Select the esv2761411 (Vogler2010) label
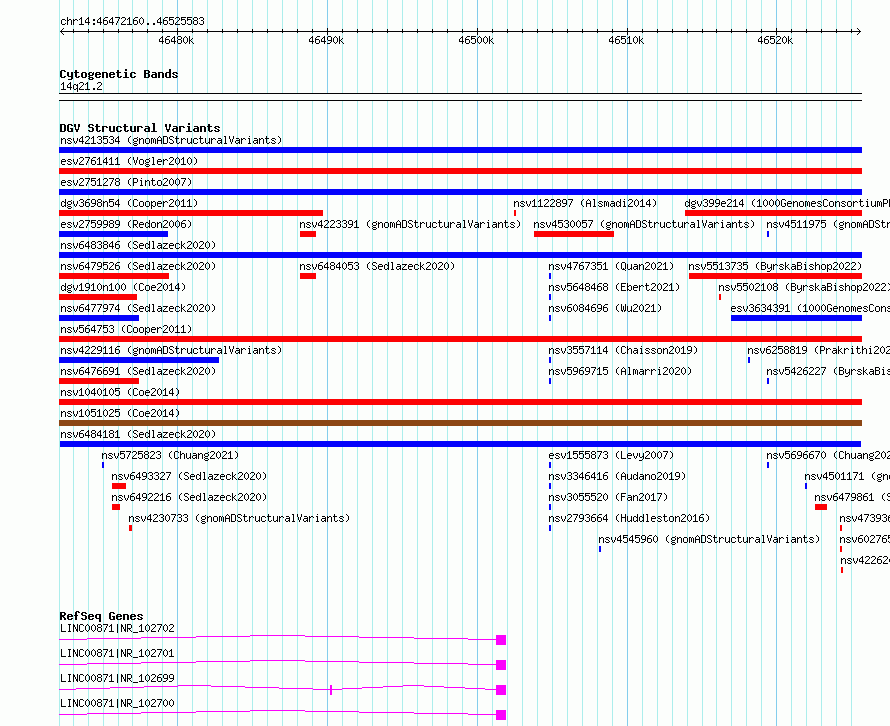Viewport: 890px width, 726px height. [x=129, y=161]
